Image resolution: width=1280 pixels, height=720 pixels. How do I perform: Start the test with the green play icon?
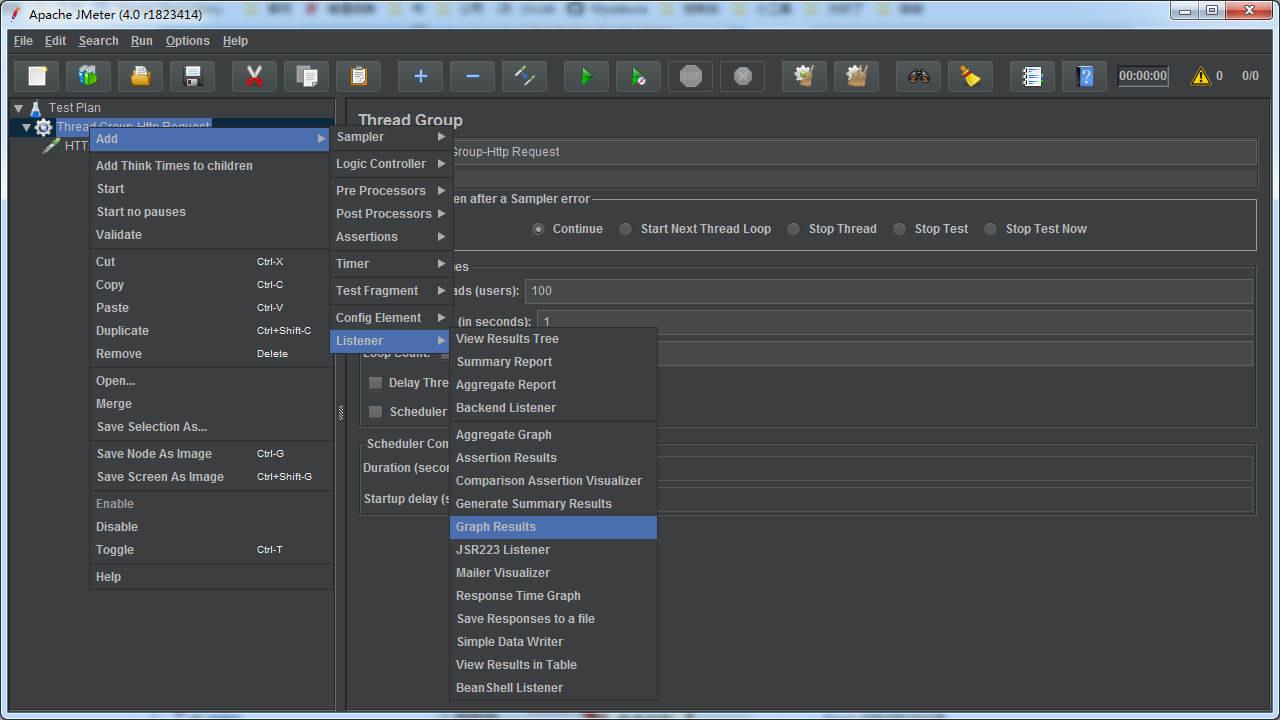587,76
